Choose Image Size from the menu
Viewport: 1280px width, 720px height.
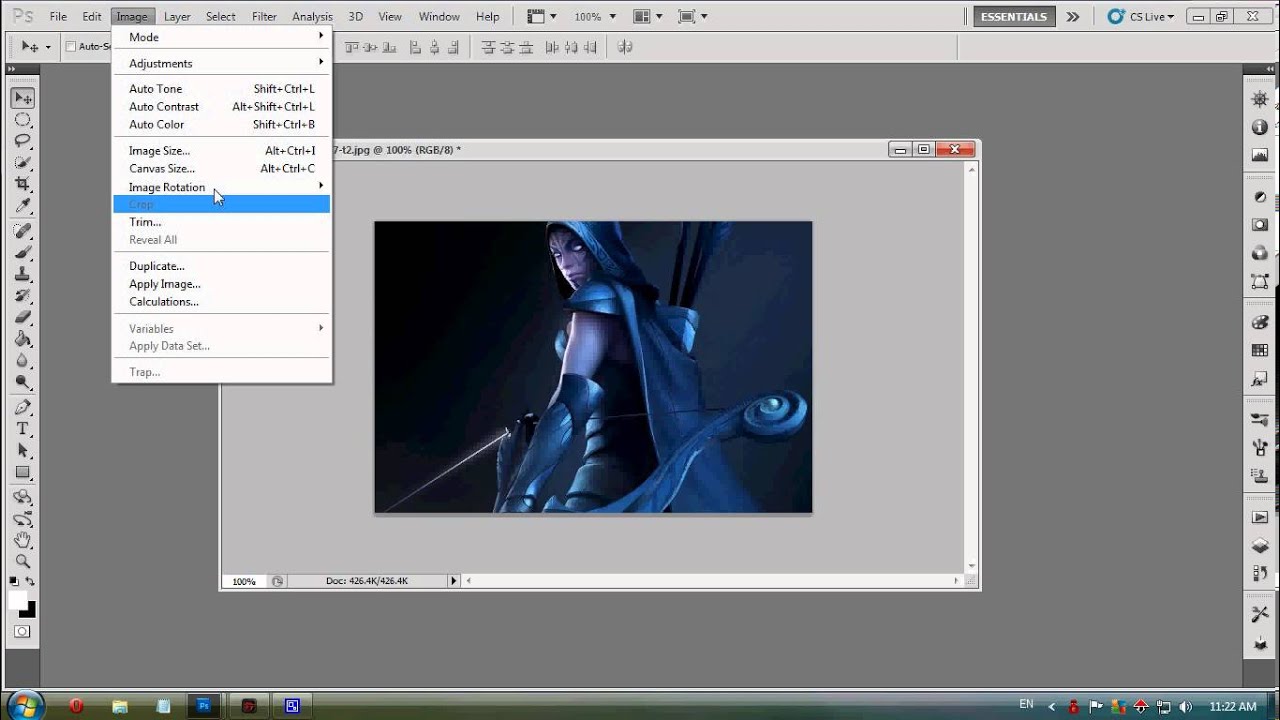coord(221,151)
